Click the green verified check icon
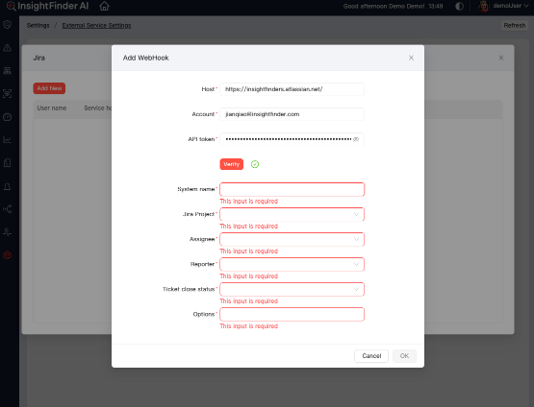 point(255,164)
